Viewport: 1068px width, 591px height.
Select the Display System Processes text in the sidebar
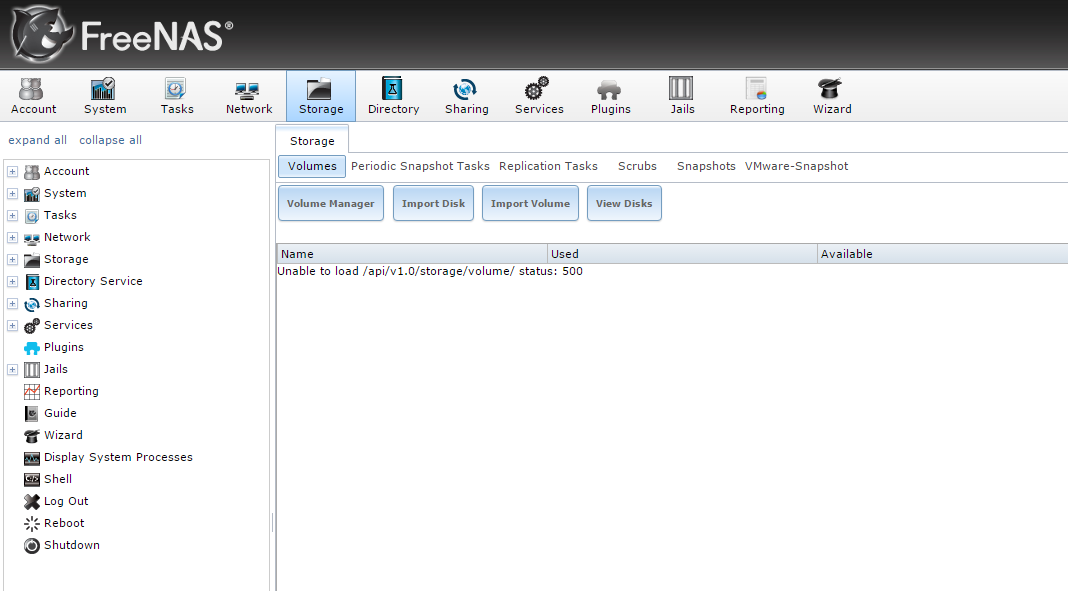[x=119, y=458]
